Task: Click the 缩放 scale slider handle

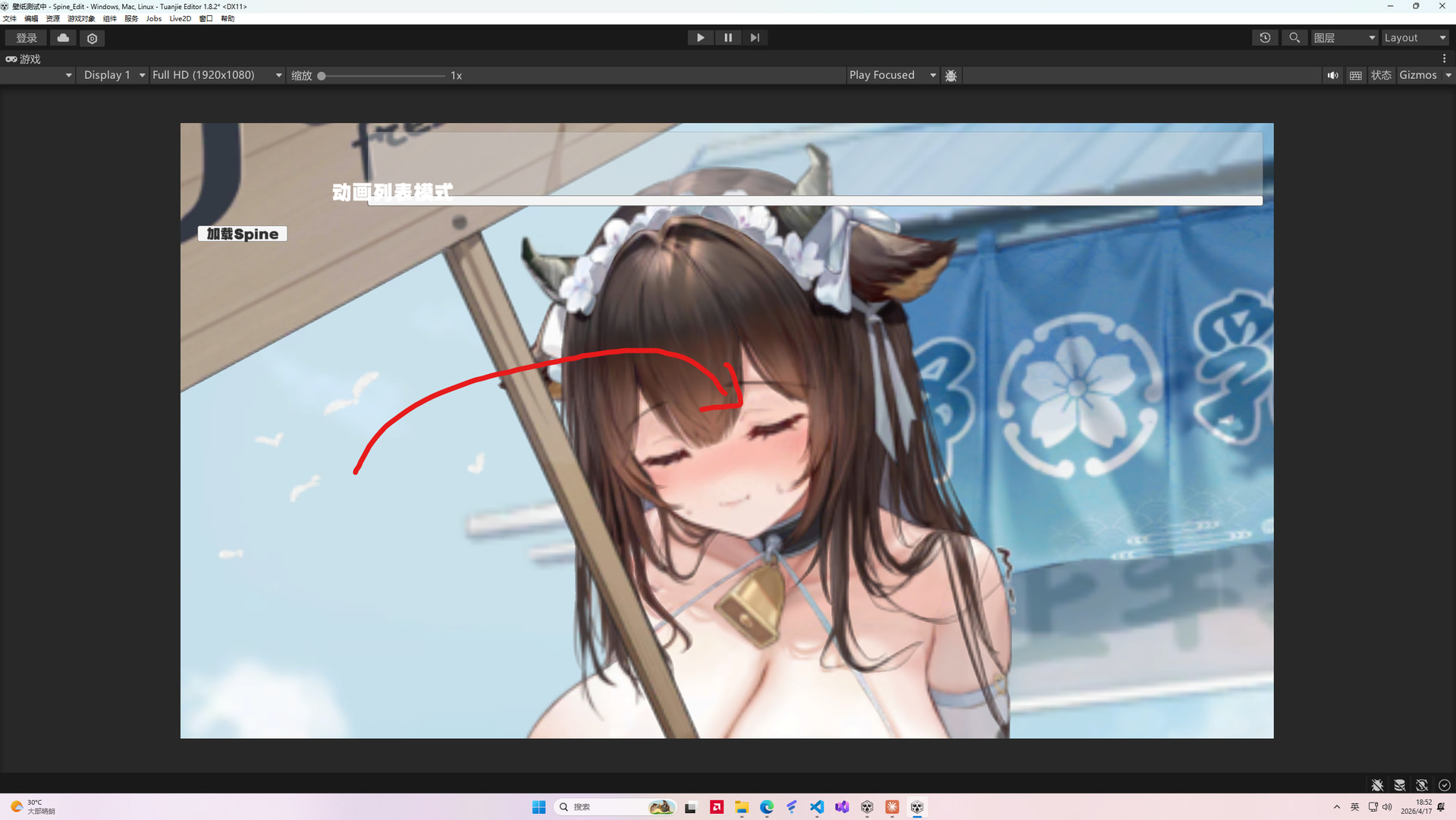Action: point(322,76)
